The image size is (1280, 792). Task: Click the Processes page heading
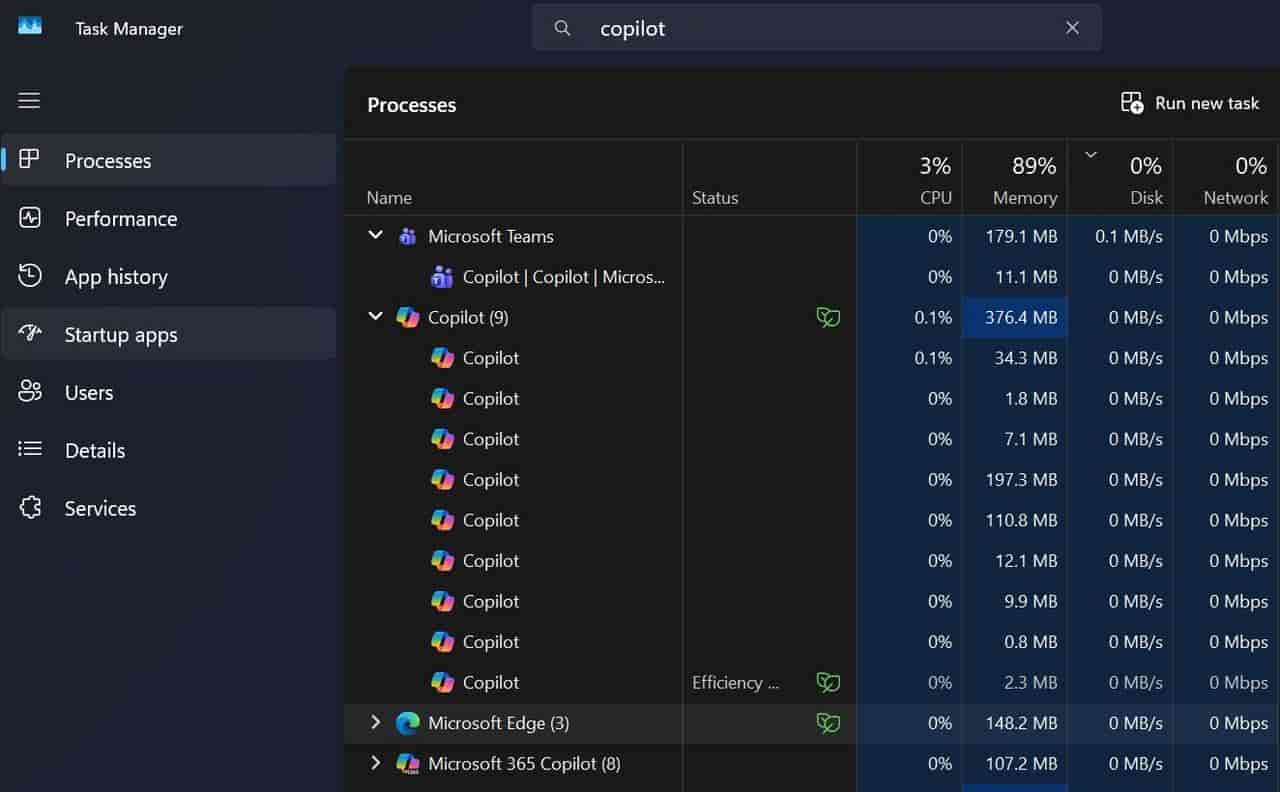click(411, 104)
